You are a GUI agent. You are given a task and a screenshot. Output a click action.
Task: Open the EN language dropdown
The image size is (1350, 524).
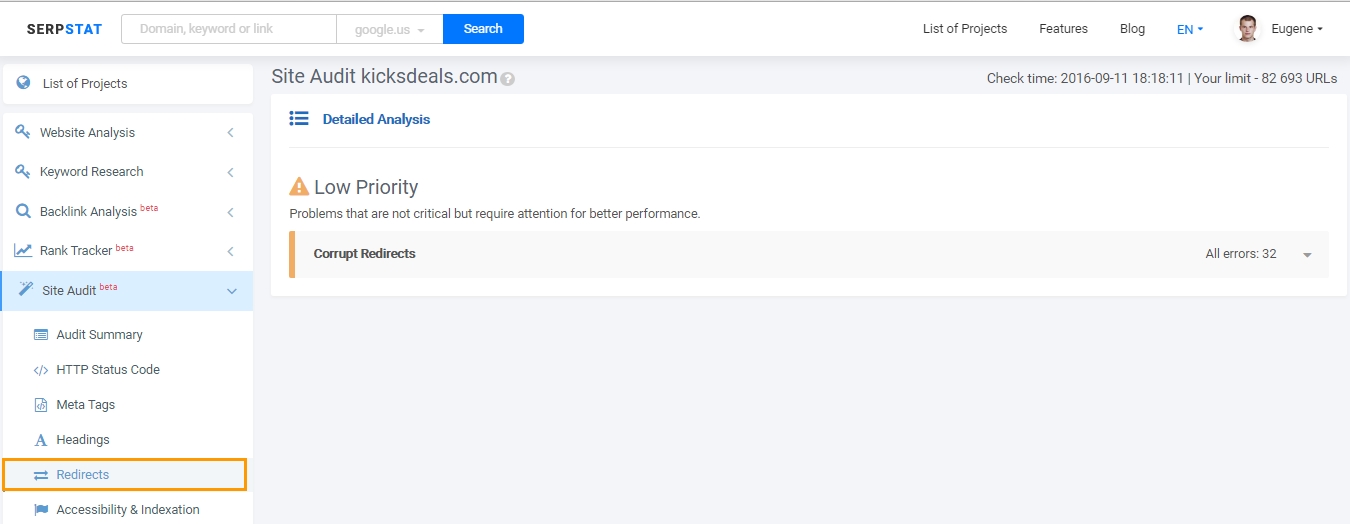pos(1190,29)
